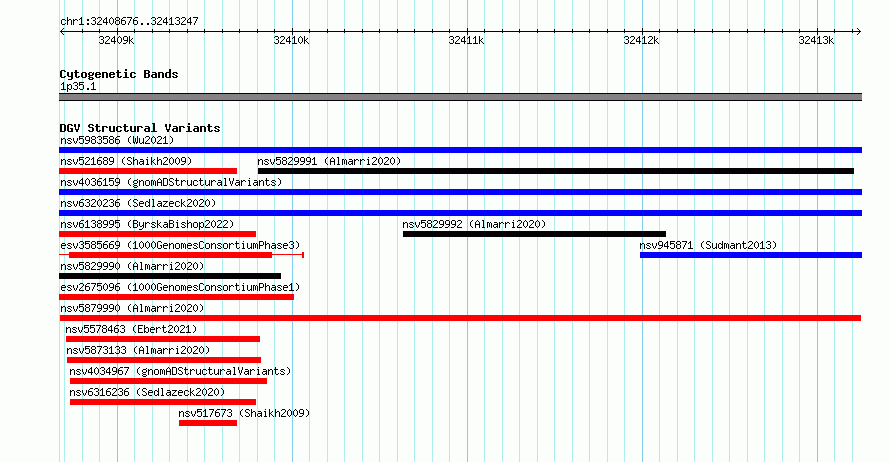The image size is (890, 462).
Task: Click the short red nsv517673 bar
Action: pos(208,423)
